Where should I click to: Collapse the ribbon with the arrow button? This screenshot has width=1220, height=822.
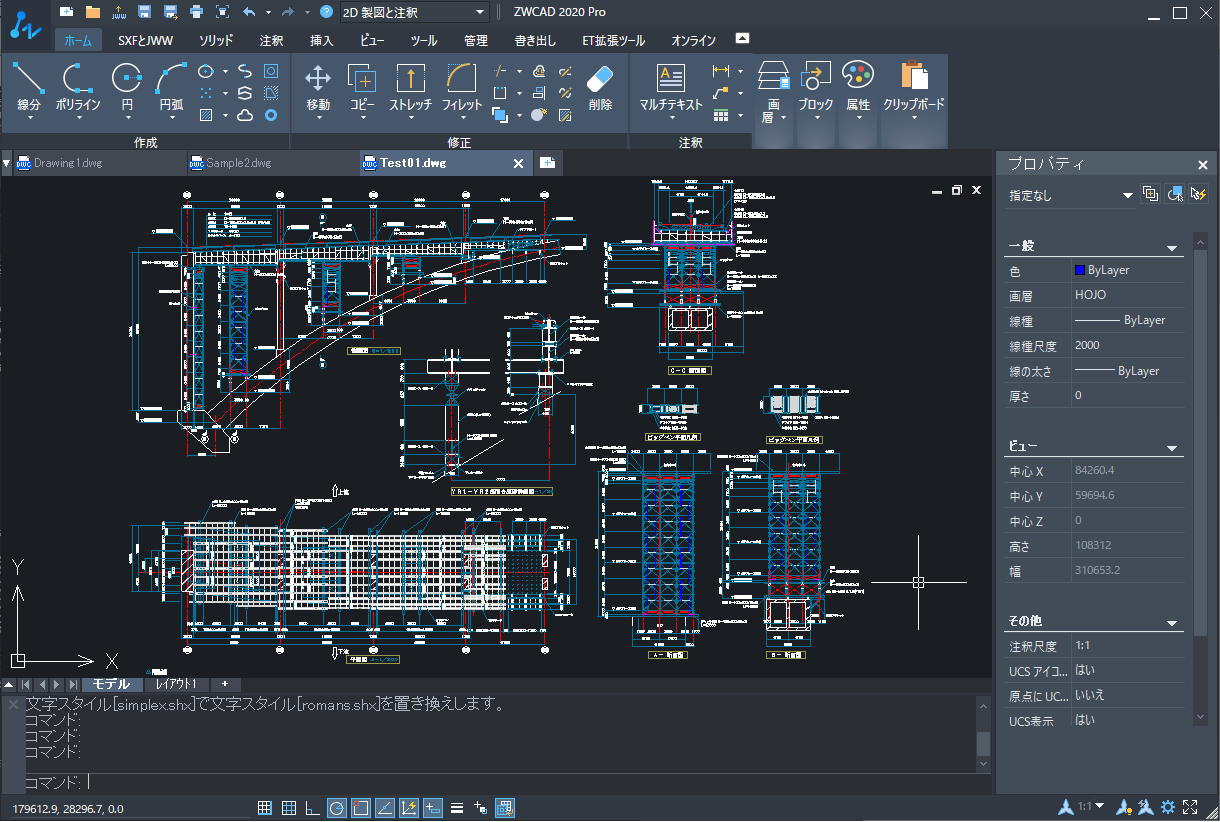742,38
